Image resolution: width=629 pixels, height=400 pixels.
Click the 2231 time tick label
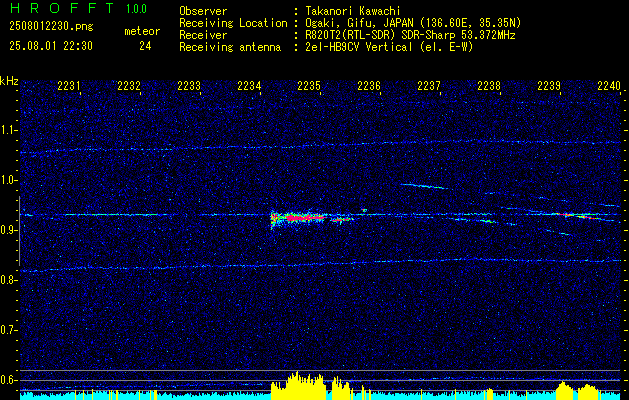point(69,85)
